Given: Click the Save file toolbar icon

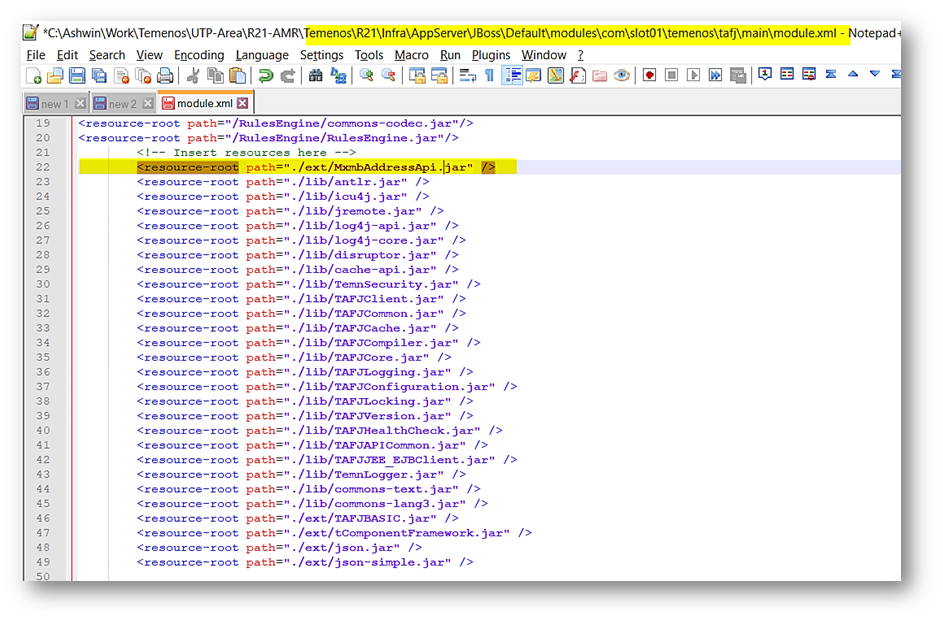Looking at the screenshot, I should (x=76, y=76).
